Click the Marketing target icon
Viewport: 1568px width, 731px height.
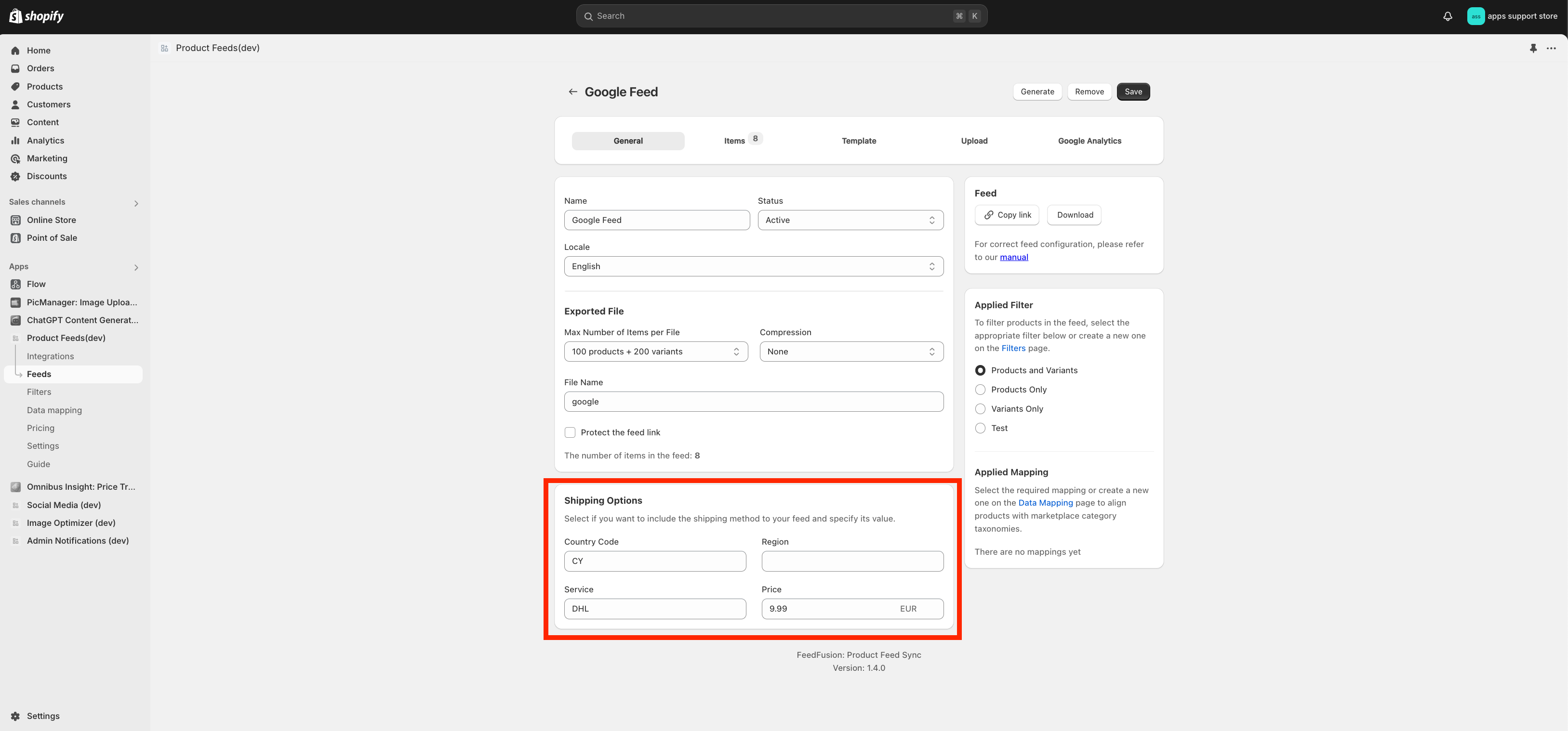[15, 158]
